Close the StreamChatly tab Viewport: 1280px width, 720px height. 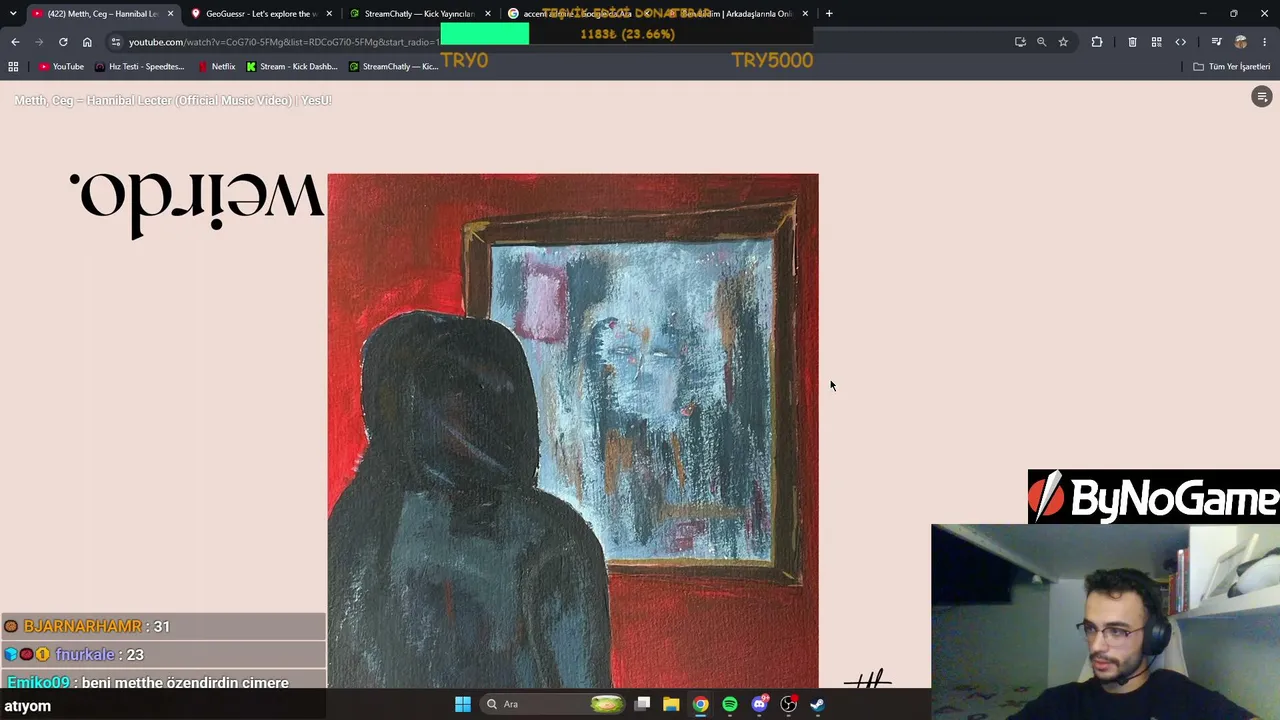pos(488,14)
